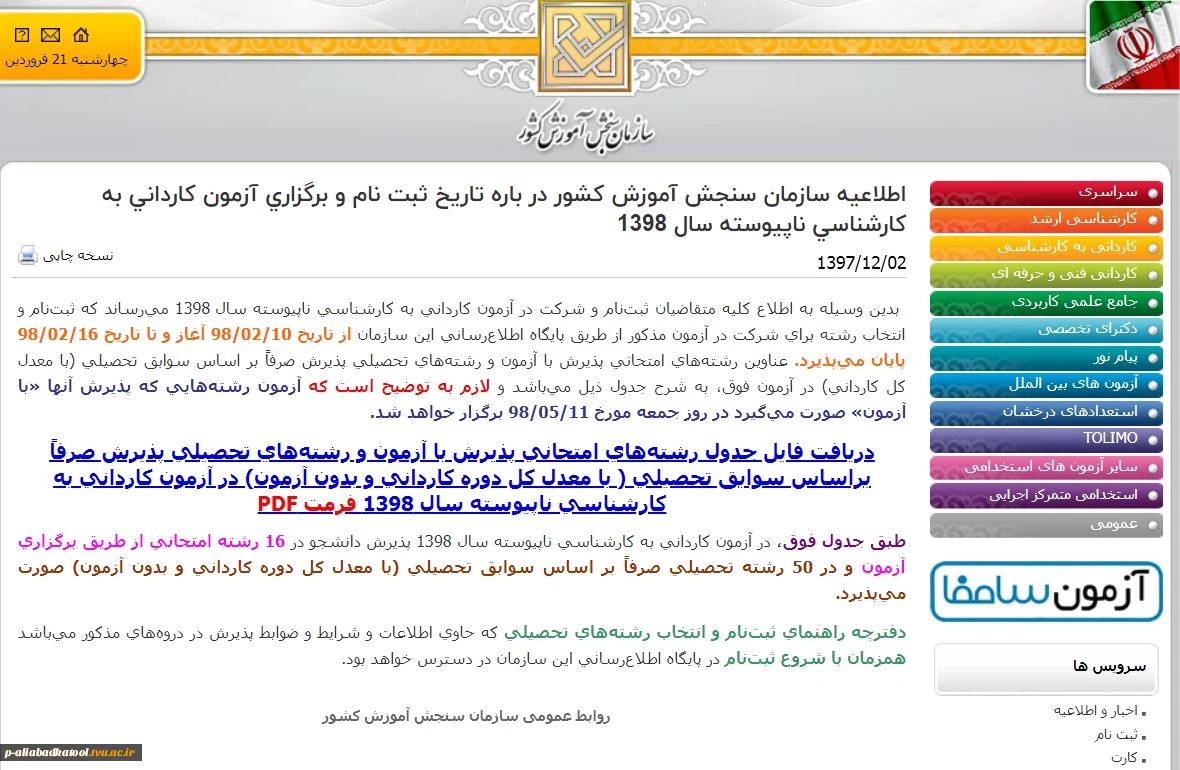The width and height of the screenshot is (1180, 770).
Task: Click the announcement title heading
Action: point(504,208)
